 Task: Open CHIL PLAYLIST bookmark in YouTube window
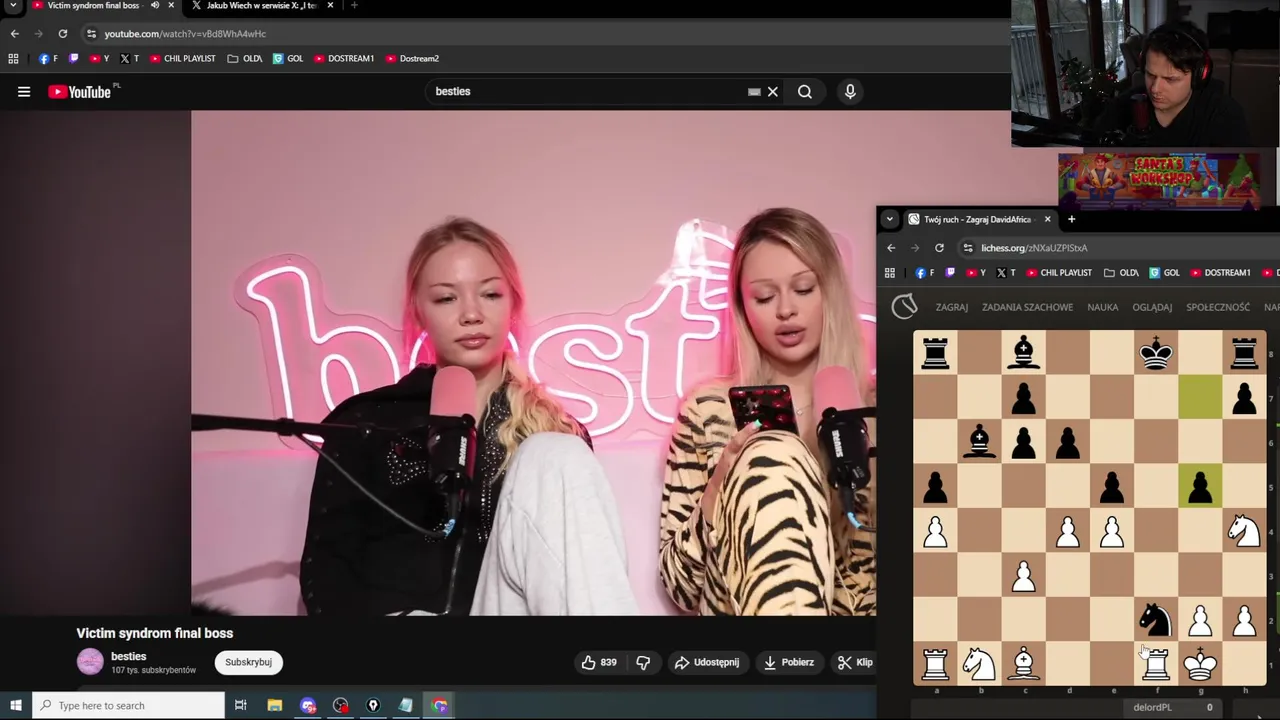click(183, 59)
